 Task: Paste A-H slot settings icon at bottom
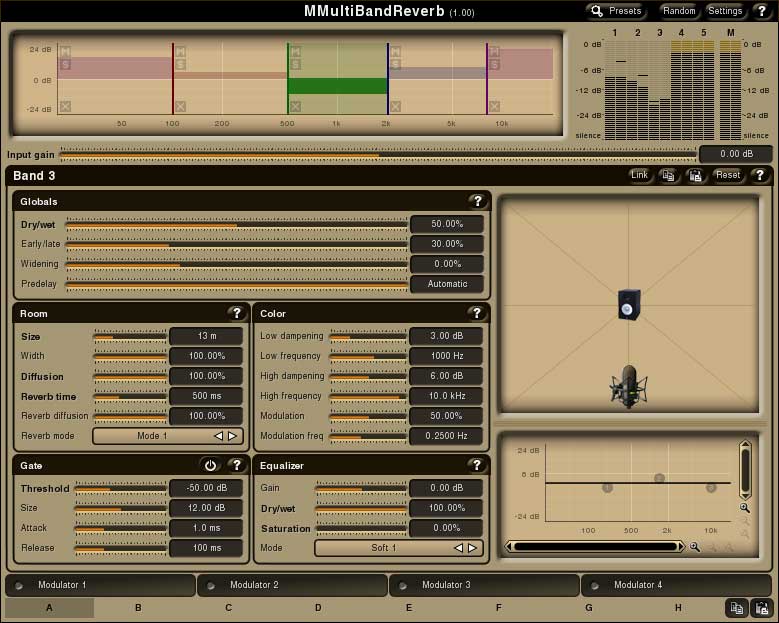pyautogui.click(x=761, y=608)
